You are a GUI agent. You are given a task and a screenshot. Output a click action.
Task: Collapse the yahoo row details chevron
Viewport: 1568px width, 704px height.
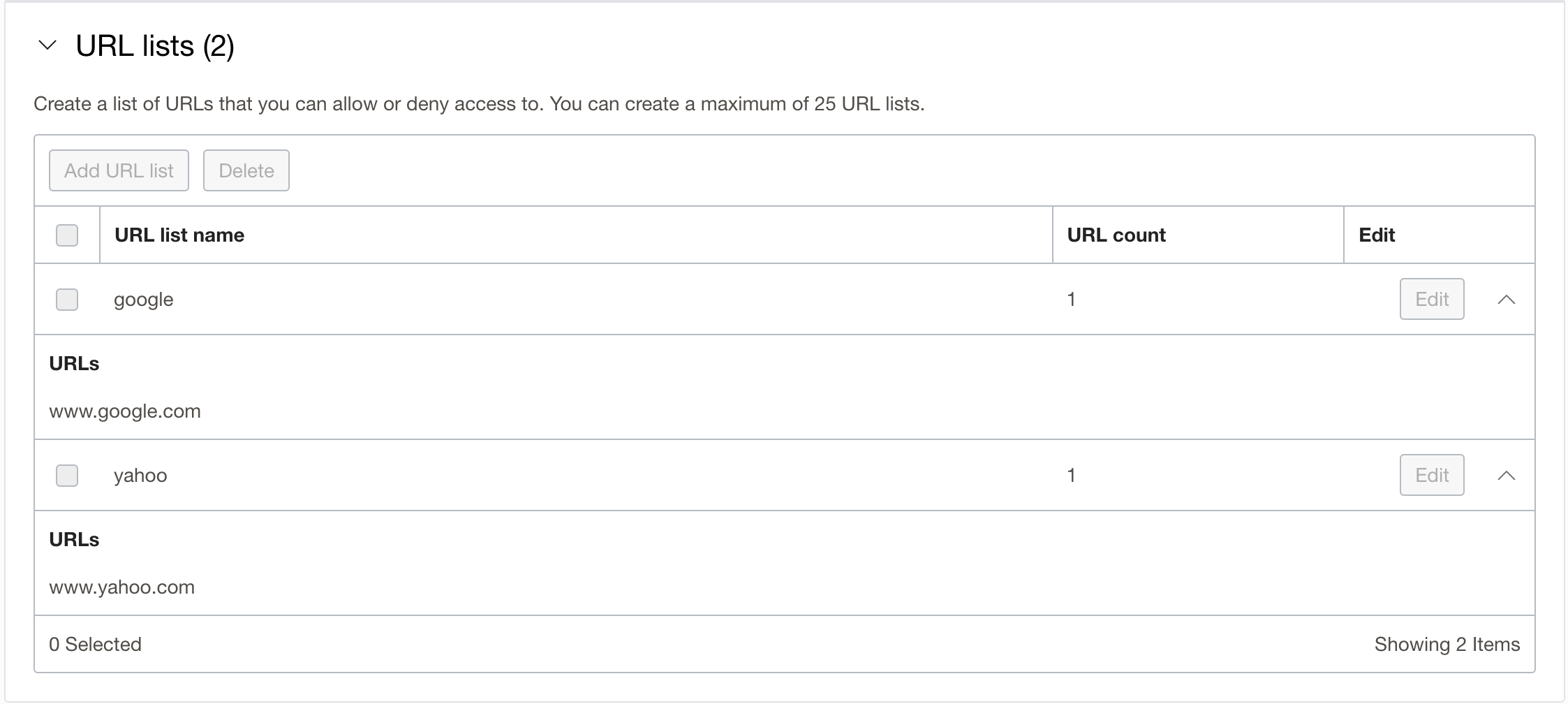pos(1506,476)
